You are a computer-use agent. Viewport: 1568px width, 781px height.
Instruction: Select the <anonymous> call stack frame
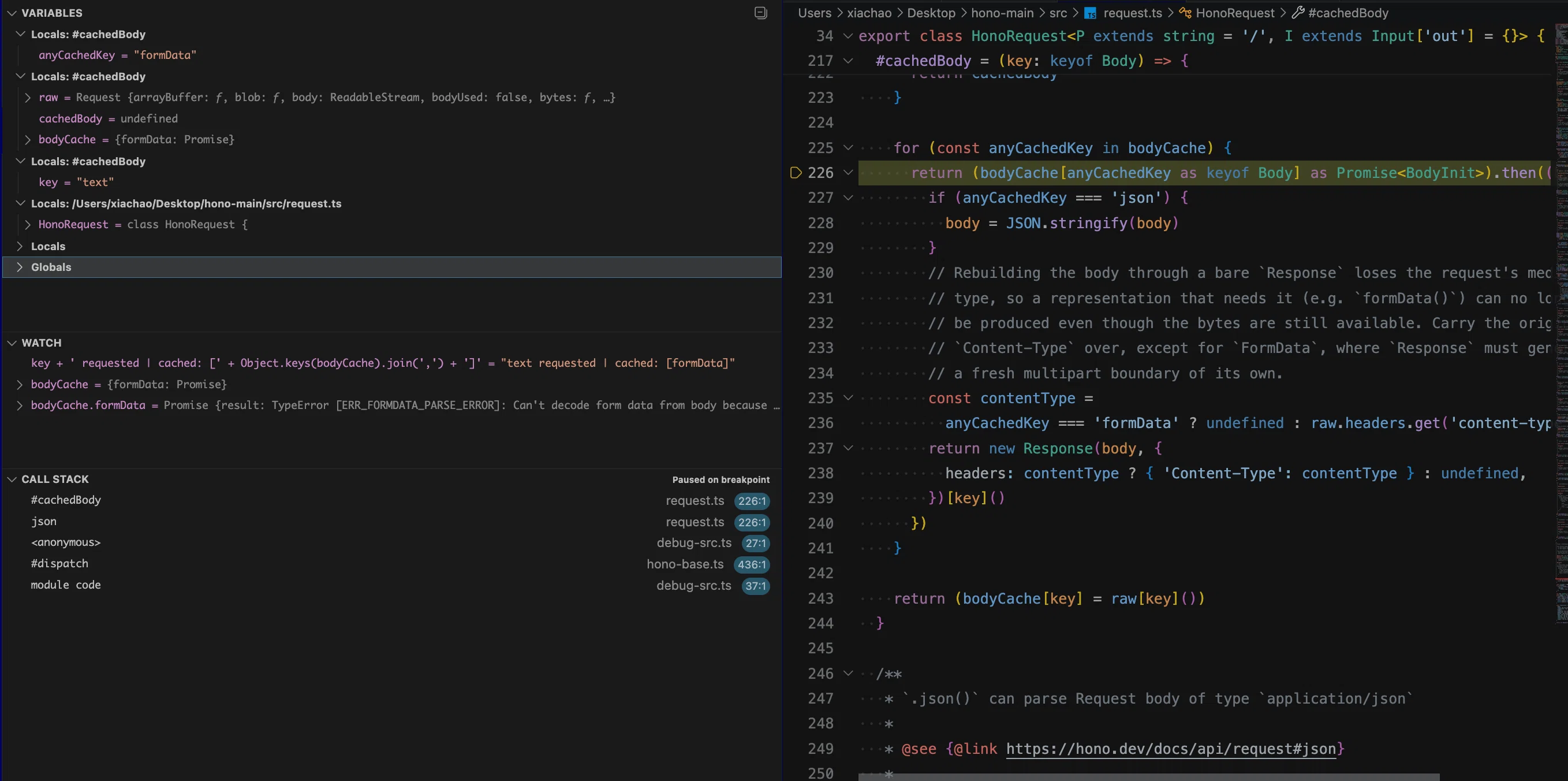click(392, 543)
